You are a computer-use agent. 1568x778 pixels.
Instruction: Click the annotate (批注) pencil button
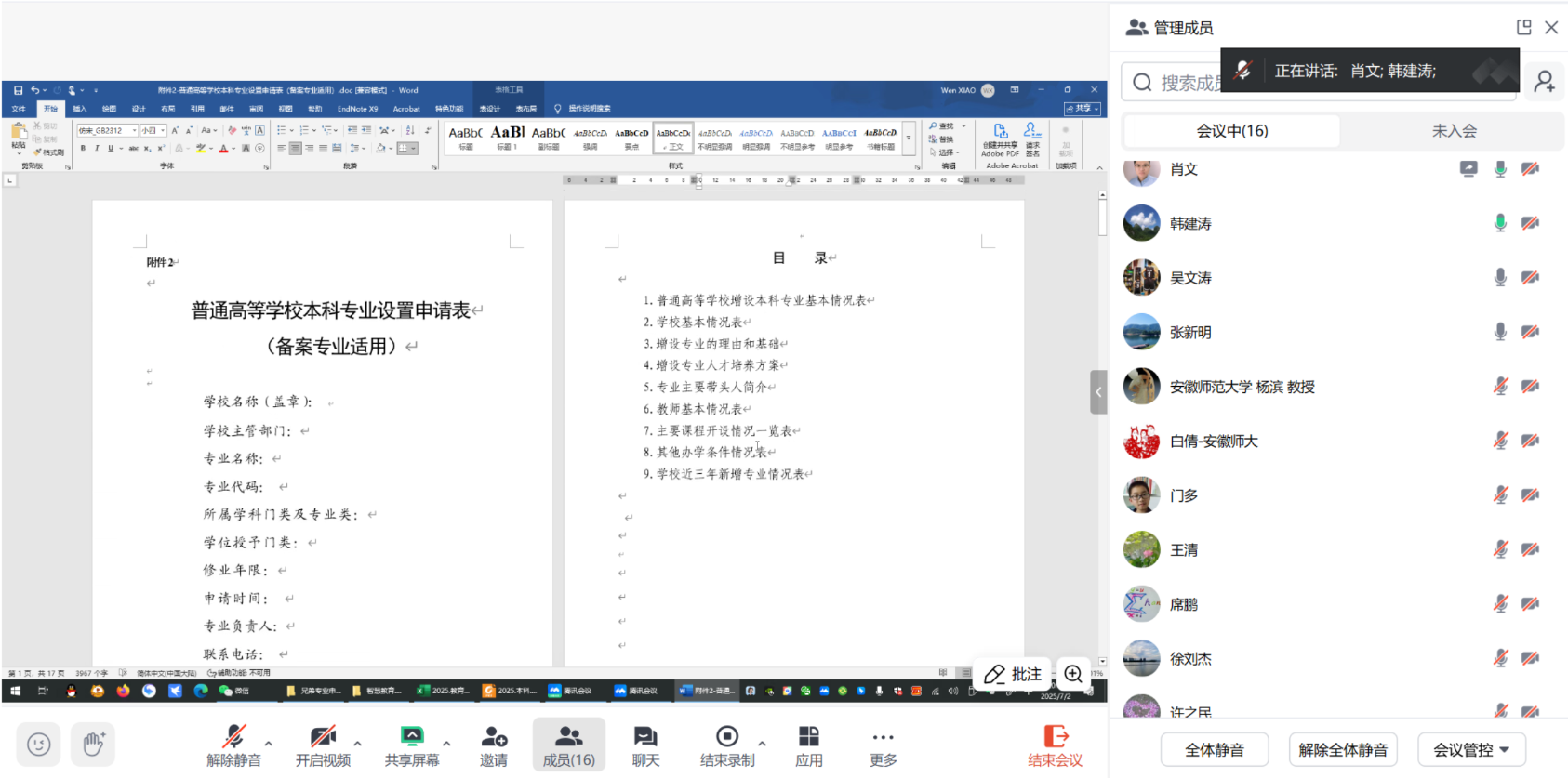(x=1013, y=674)
